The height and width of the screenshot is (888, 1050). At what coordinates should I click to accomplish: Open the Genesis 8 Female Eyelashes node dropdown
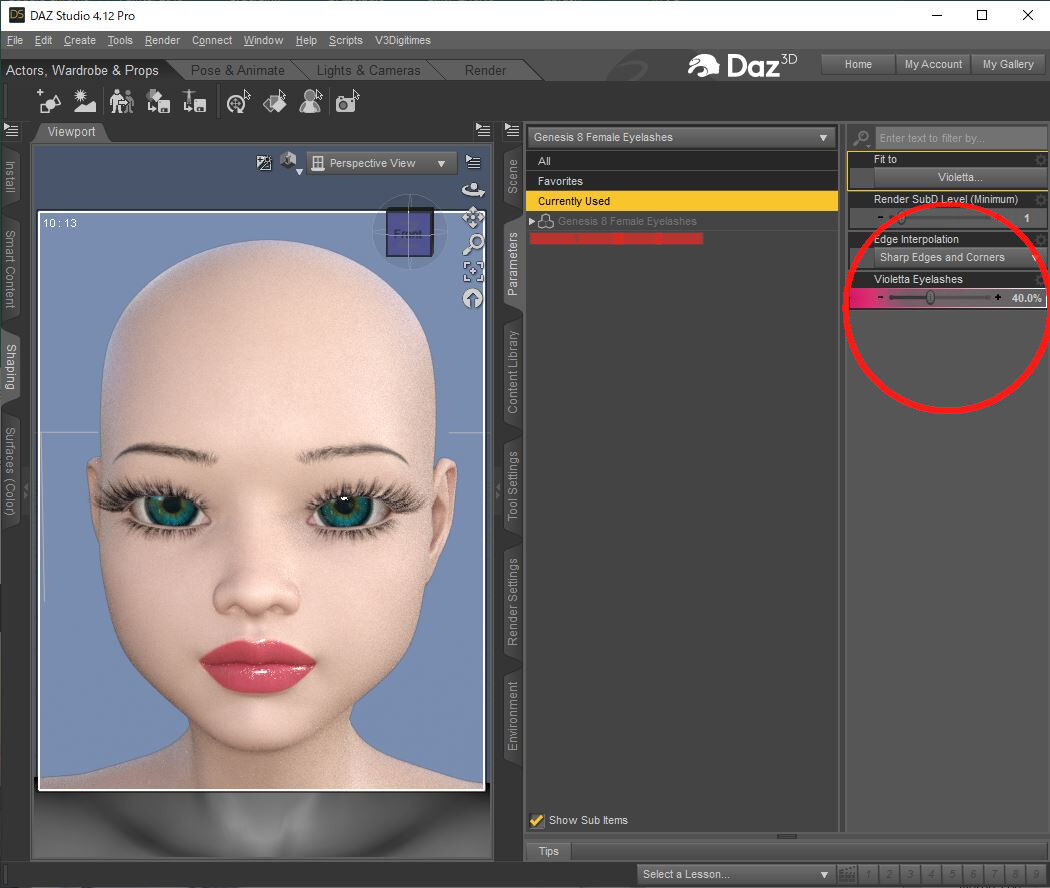coord(681,137)
